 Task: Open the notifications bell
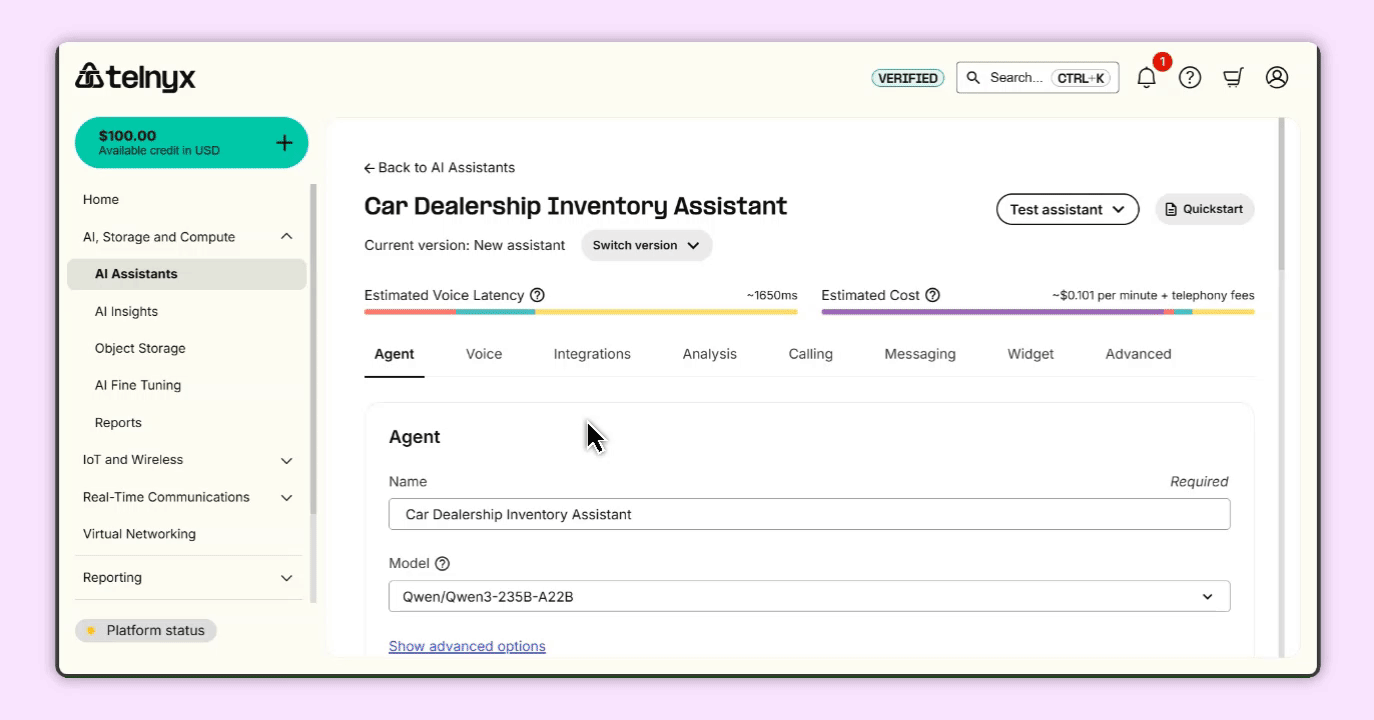coord(1146,77)
